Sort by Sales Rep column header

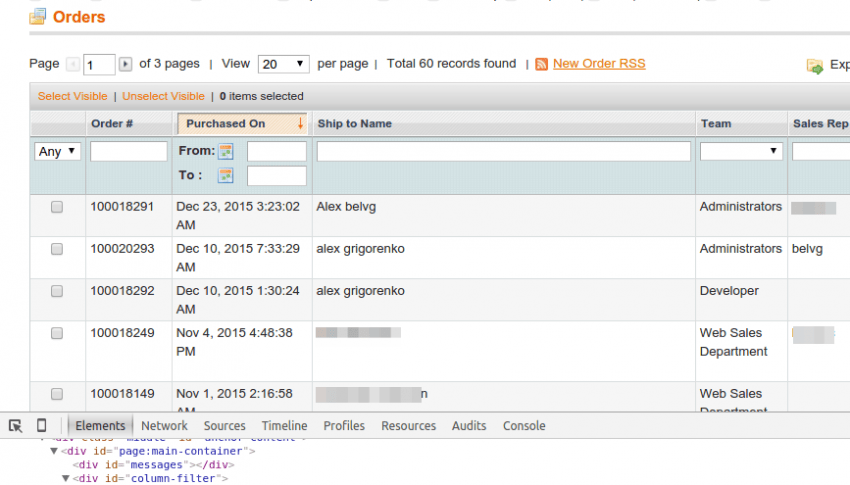click(821, 124)
